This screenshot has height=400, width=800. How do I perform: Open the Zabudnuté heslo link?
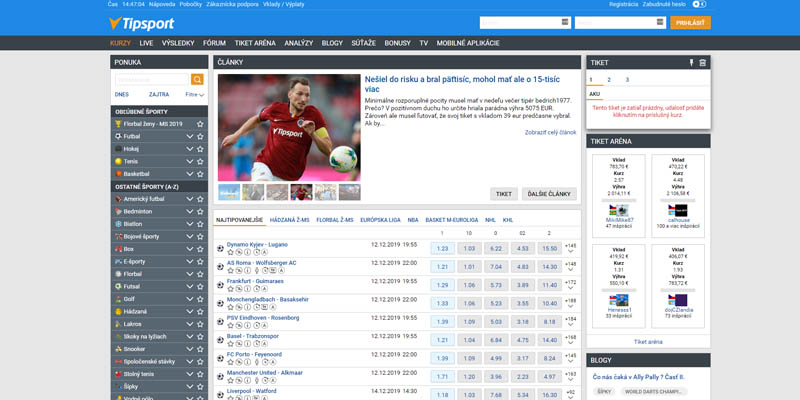coord(664,4)
